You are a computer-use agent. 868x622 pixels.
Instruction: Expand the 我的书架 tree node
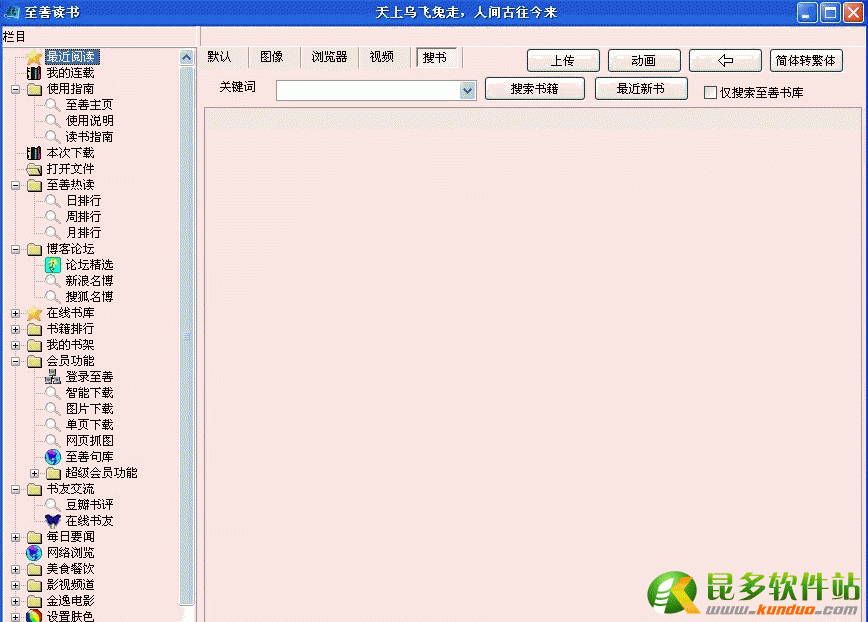16,346
